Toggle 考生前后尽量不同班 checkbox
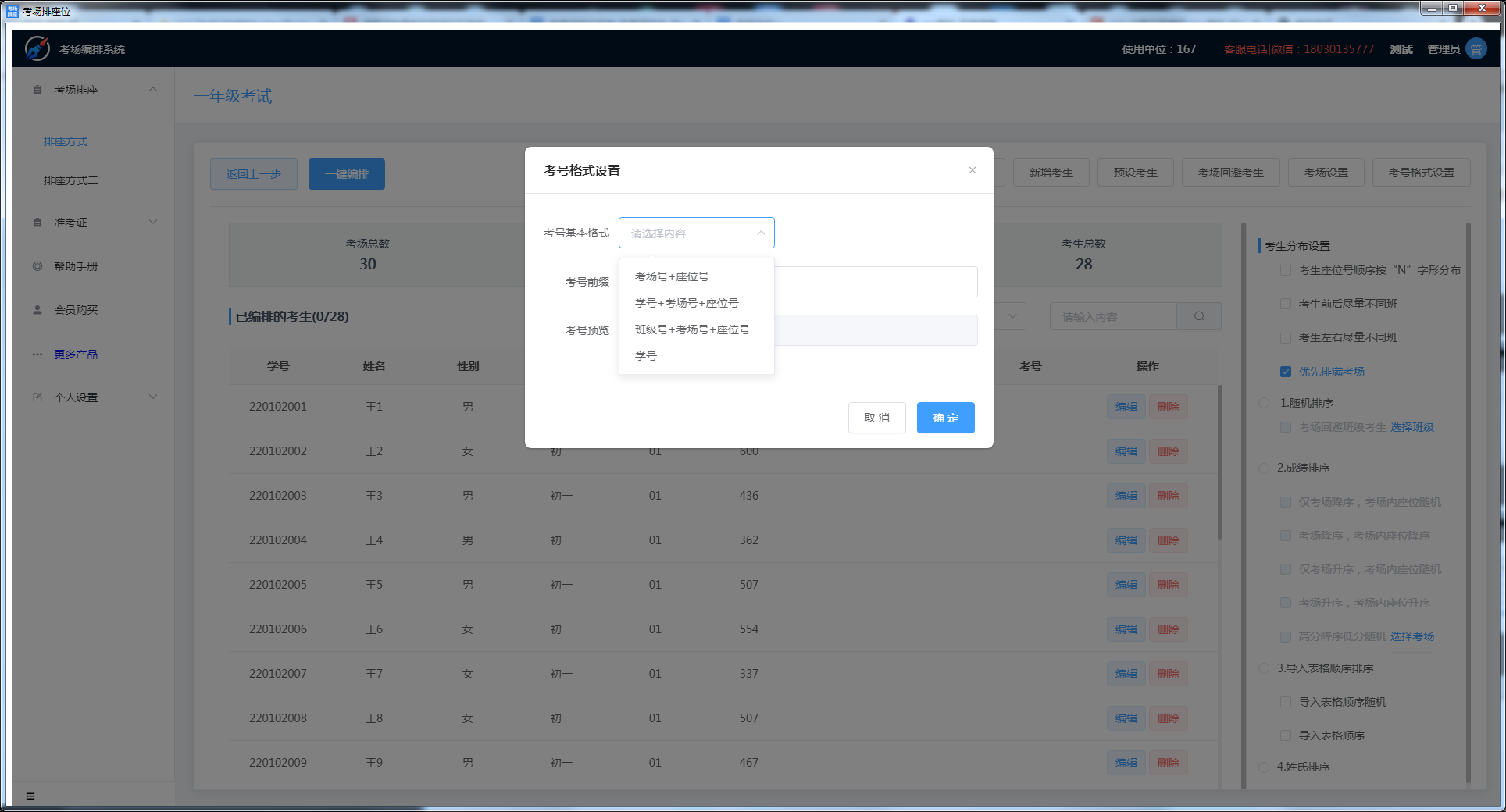The image size is (1506, 812). (1286, 304)
